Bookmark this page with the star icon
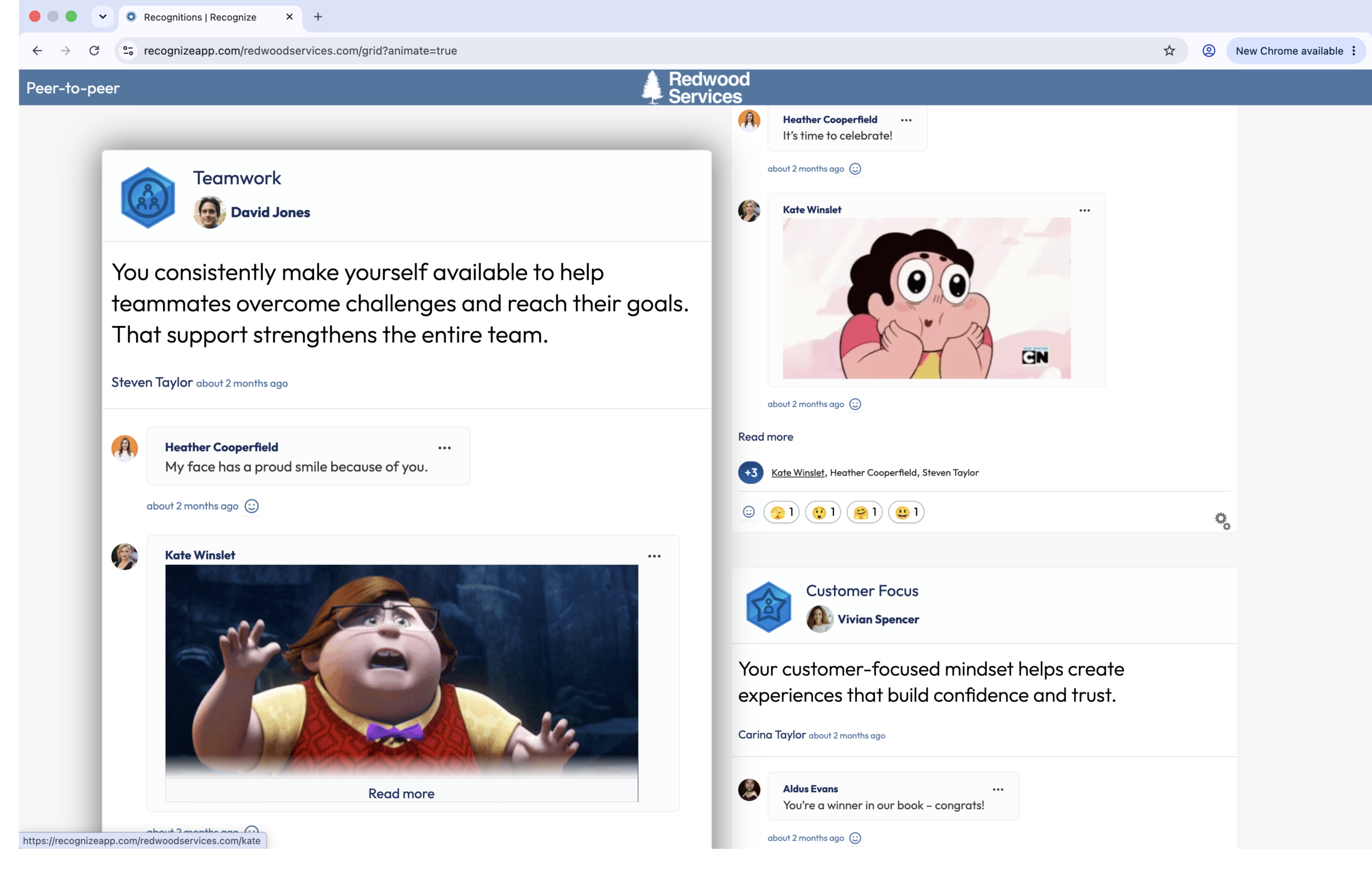 click(x=1169, y=51)
